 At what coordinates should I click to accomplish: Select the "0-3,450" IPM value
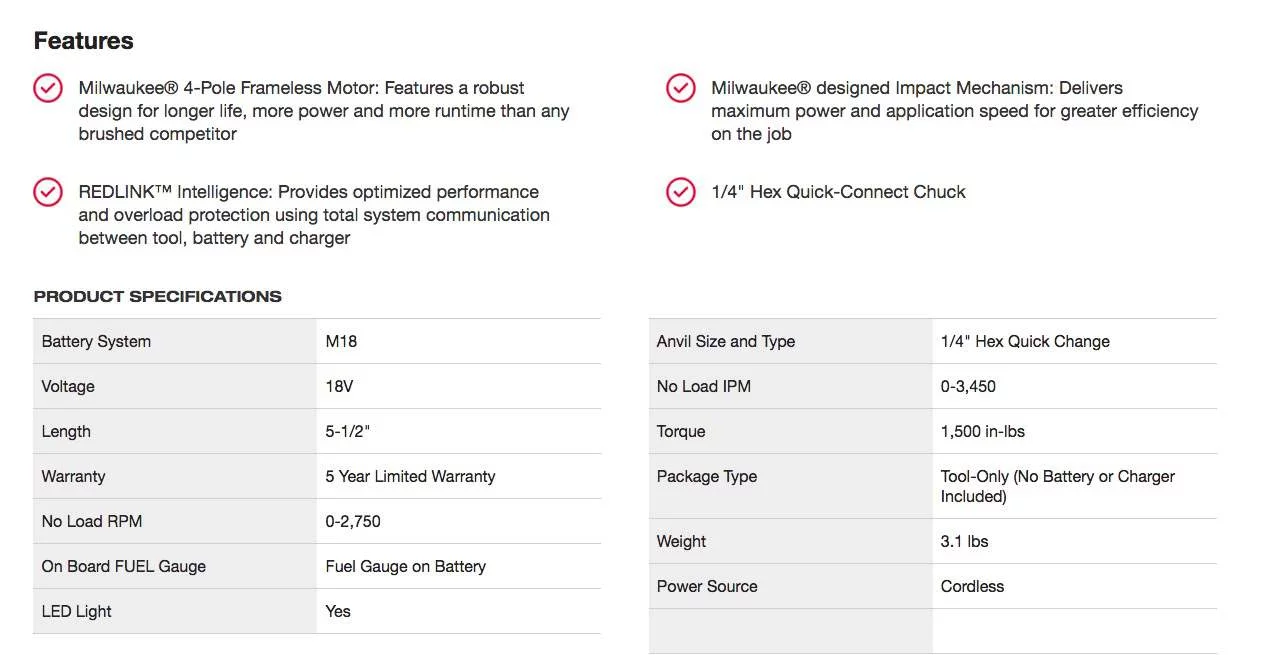point(968,386)
